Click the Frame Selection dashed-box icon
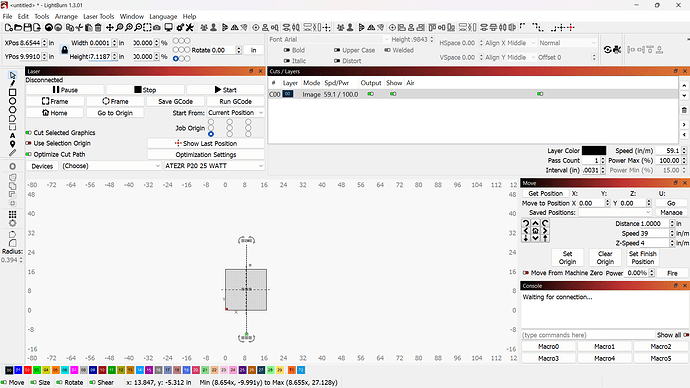 coord(147,27)
